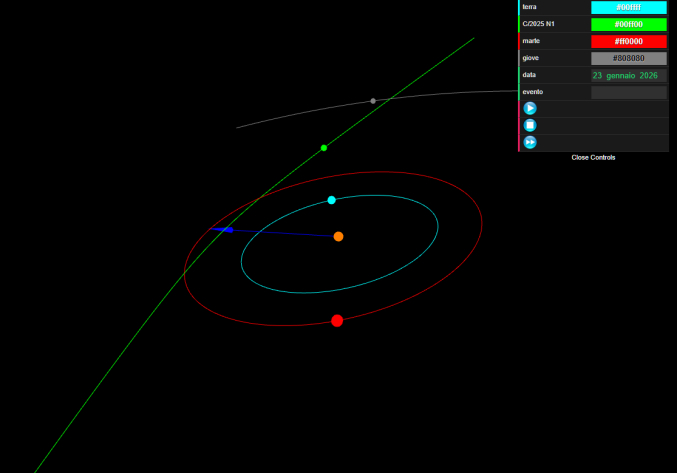Viewport: 677px width, 473px height.
Task: Click the C/2025 N1 row label
Action: coord(539,25)
